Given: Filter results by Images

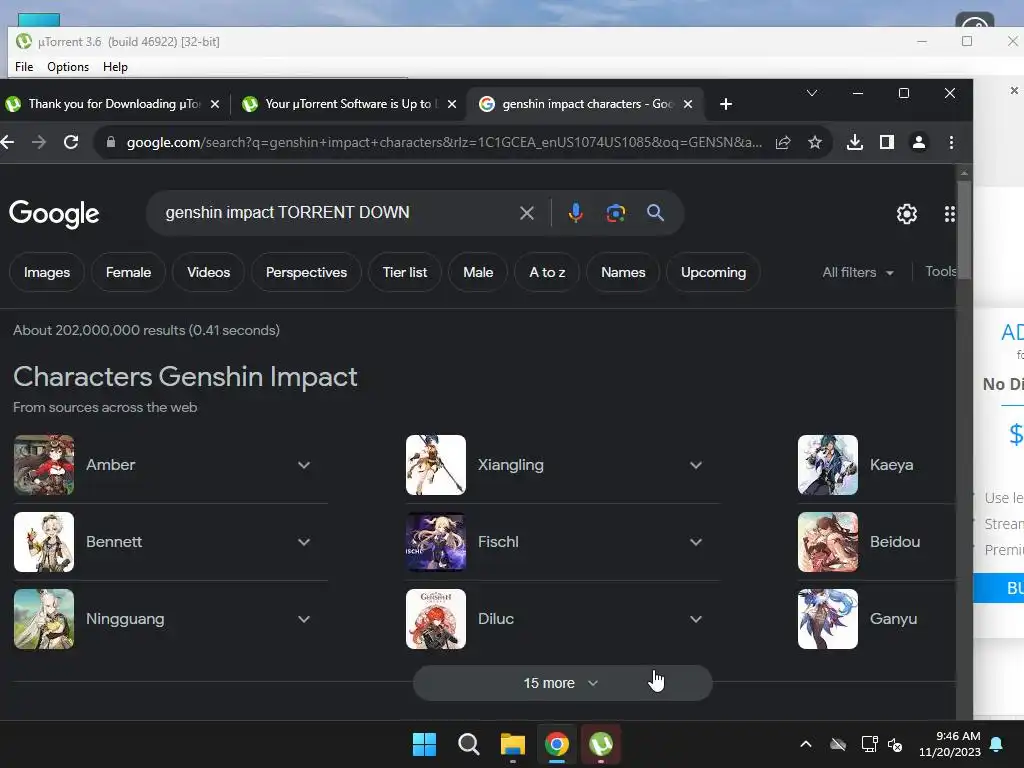Looking at the screenshot, I should (47, 272).
